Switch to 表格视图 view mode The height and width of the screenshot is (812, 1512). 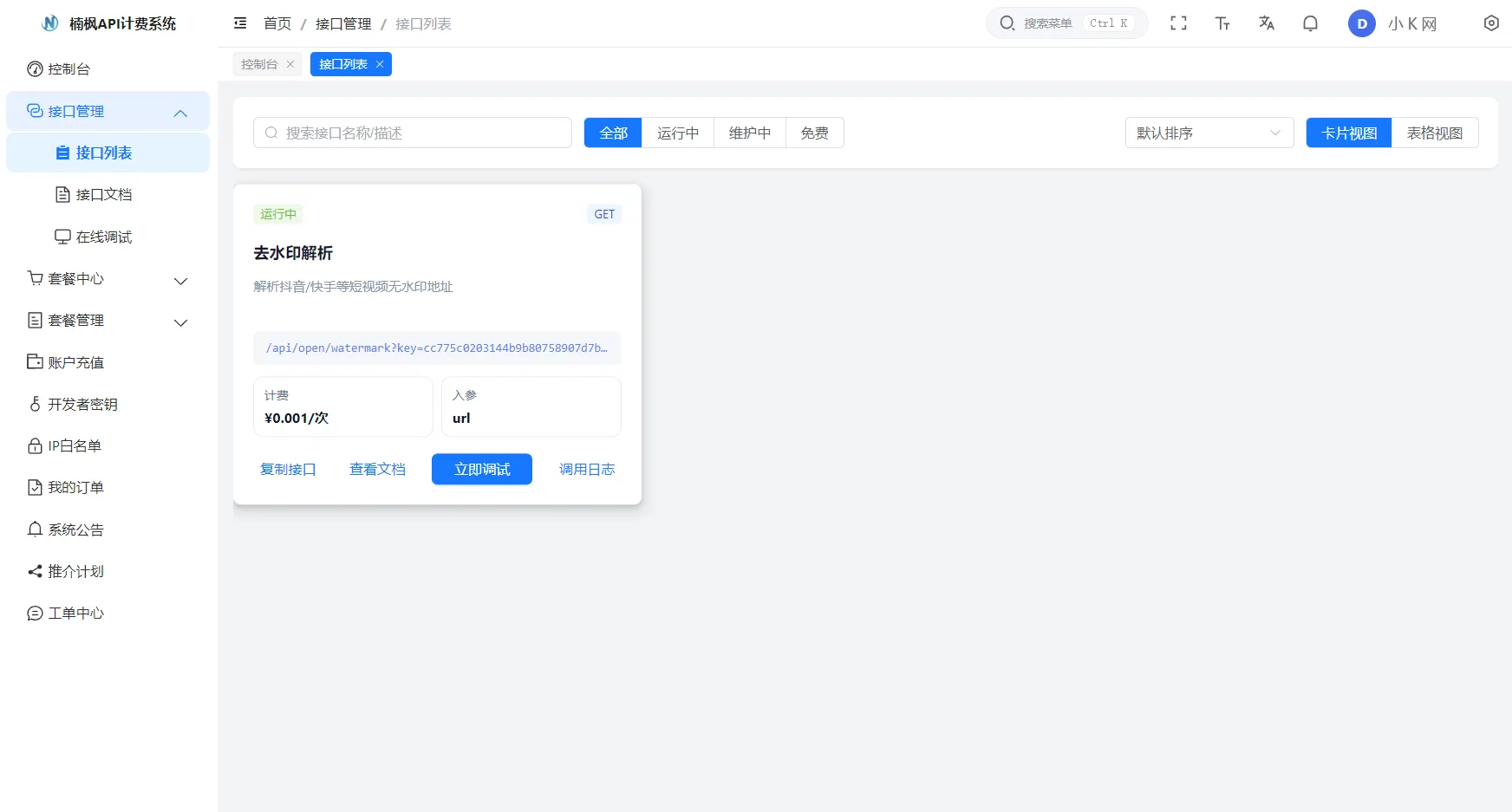[1435, 133]
